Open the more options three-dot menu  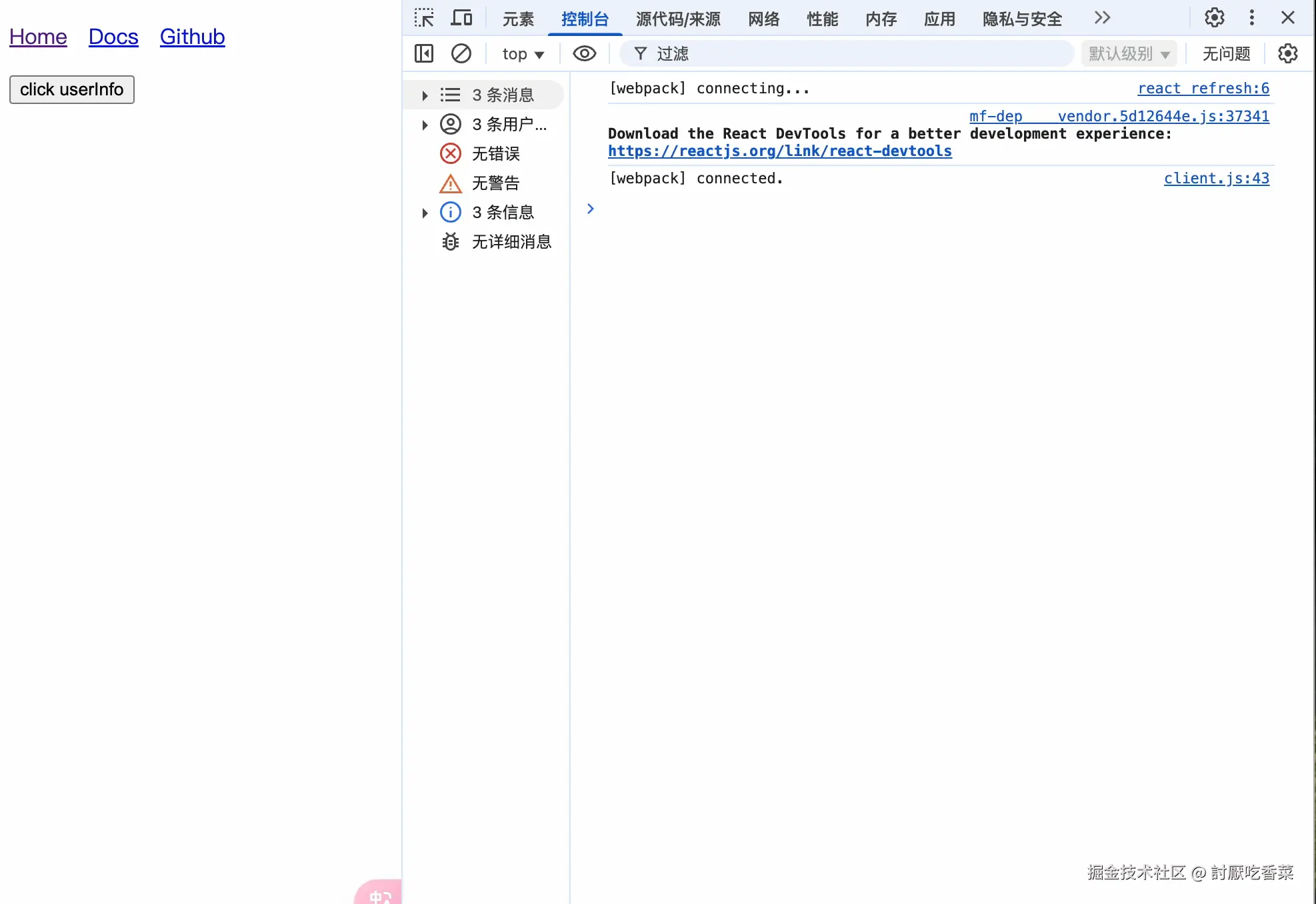(1252, 18)
